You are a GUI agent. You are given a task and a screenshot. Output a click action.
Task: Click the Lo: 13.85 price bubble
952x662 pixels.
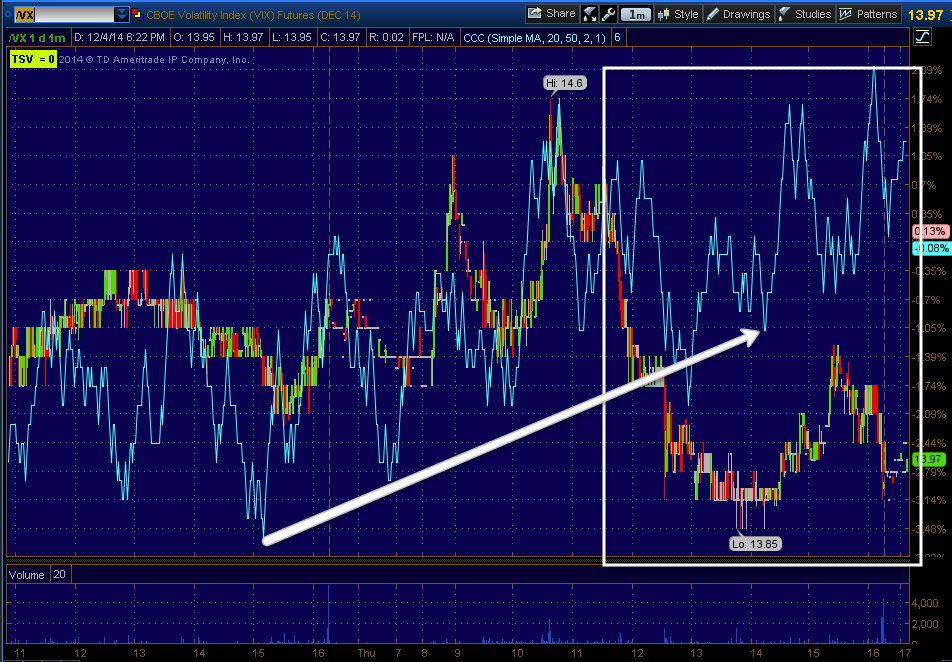(755, 544)
